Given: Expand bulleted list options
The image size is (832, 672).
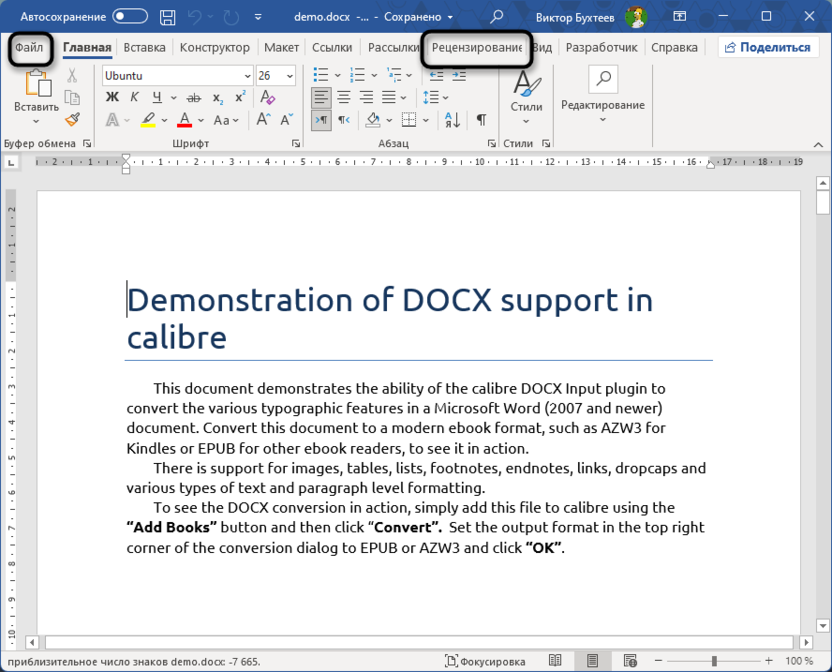Looking at the screenshot, I should pyautogui.click(x=337, y=75).
